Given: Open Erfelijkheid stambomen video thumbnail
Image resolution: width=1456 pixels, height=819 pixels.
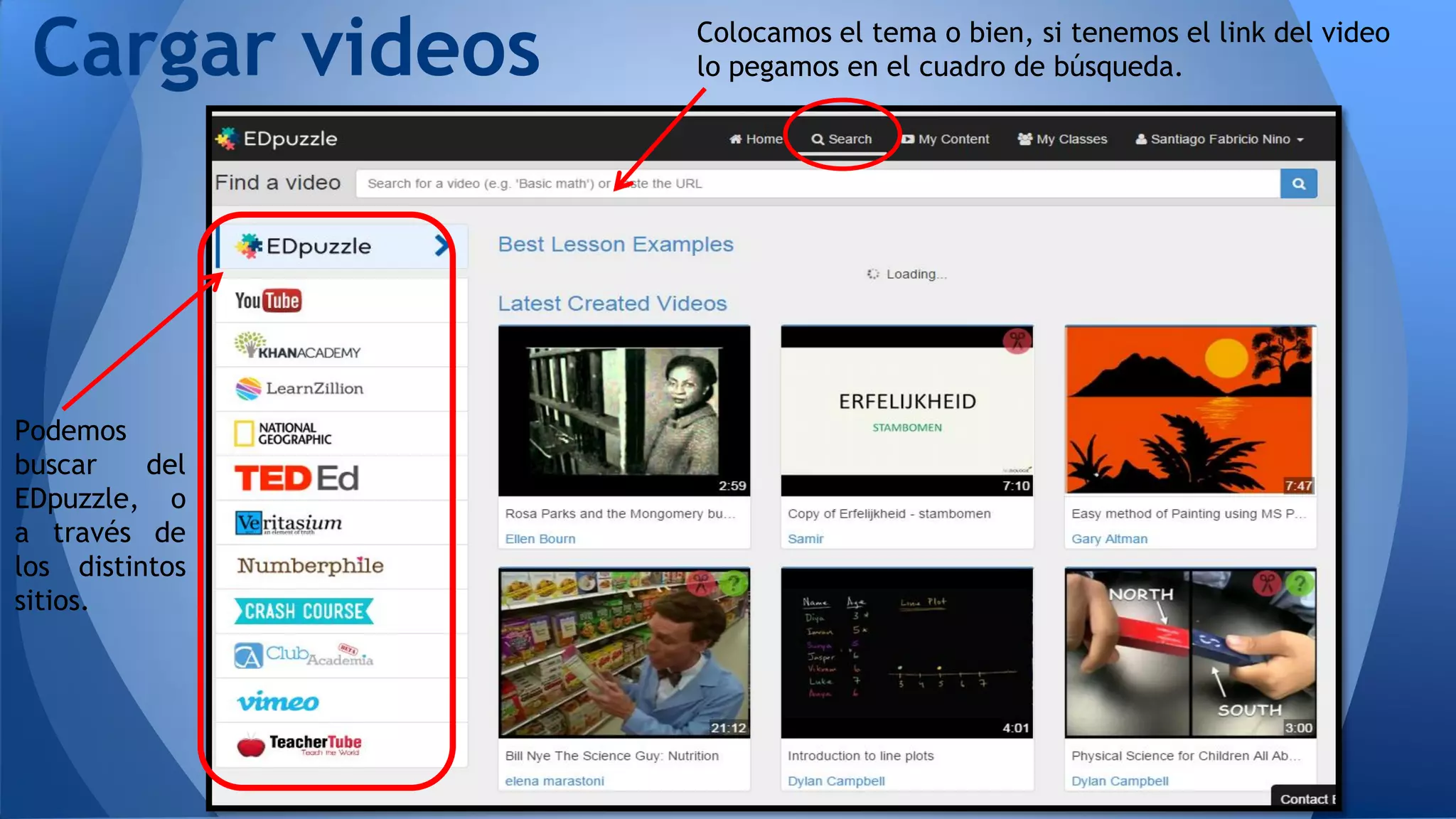Looking at the screenshot, I should tap(907, 411).
